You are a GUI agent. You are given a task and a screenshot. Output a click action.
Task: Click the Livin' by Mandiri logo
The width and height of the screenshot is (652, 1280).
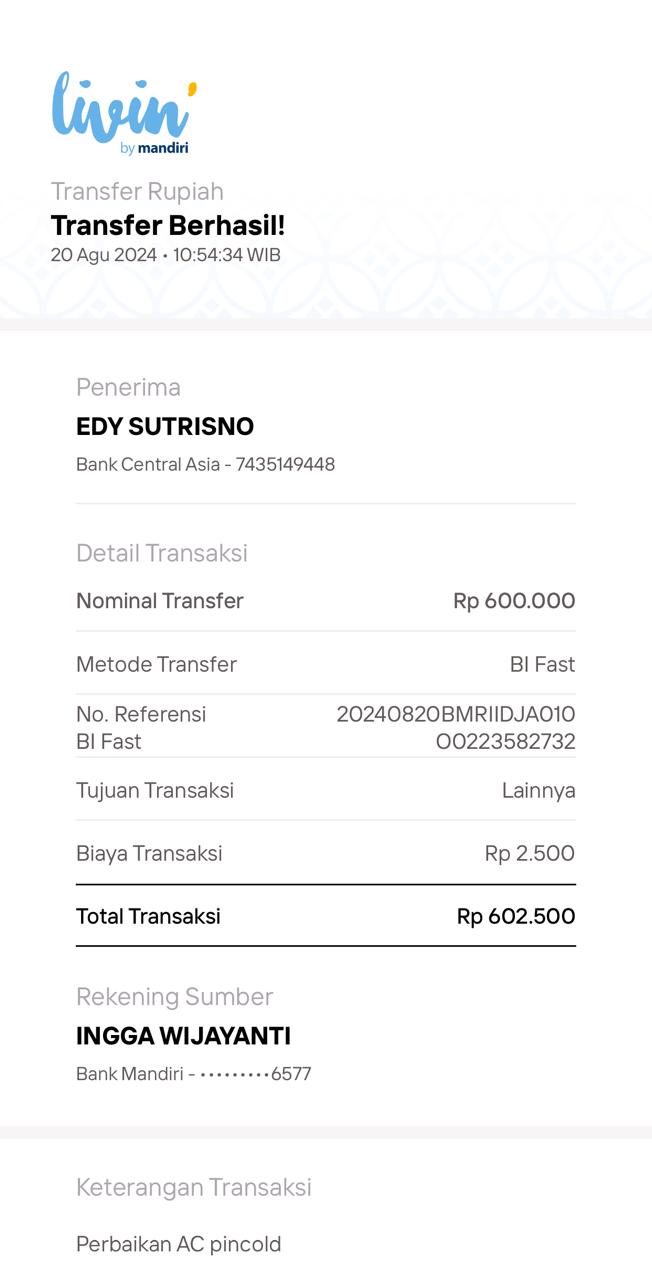[124, 114]
